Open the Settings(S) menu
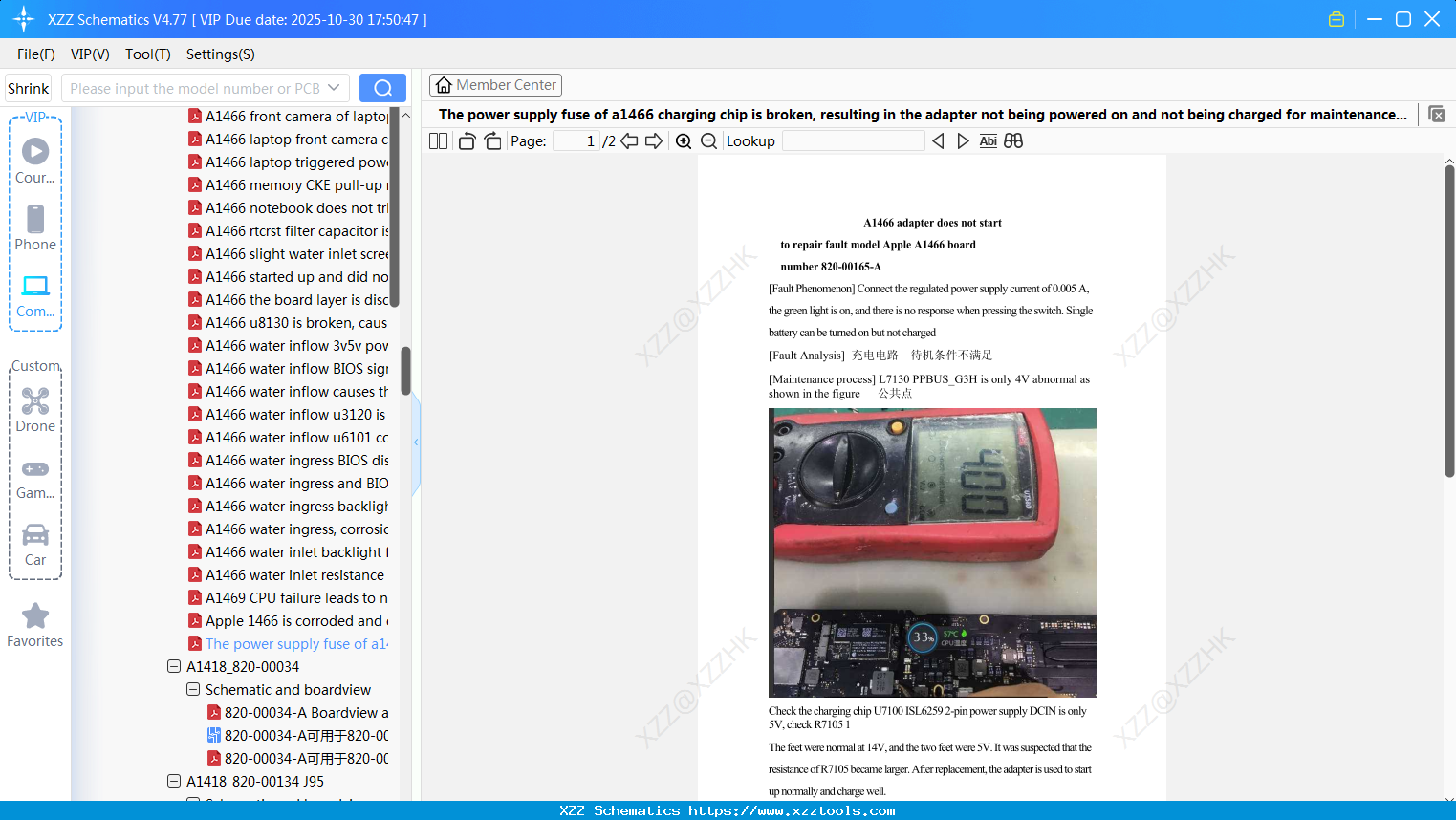 [221, 54]
